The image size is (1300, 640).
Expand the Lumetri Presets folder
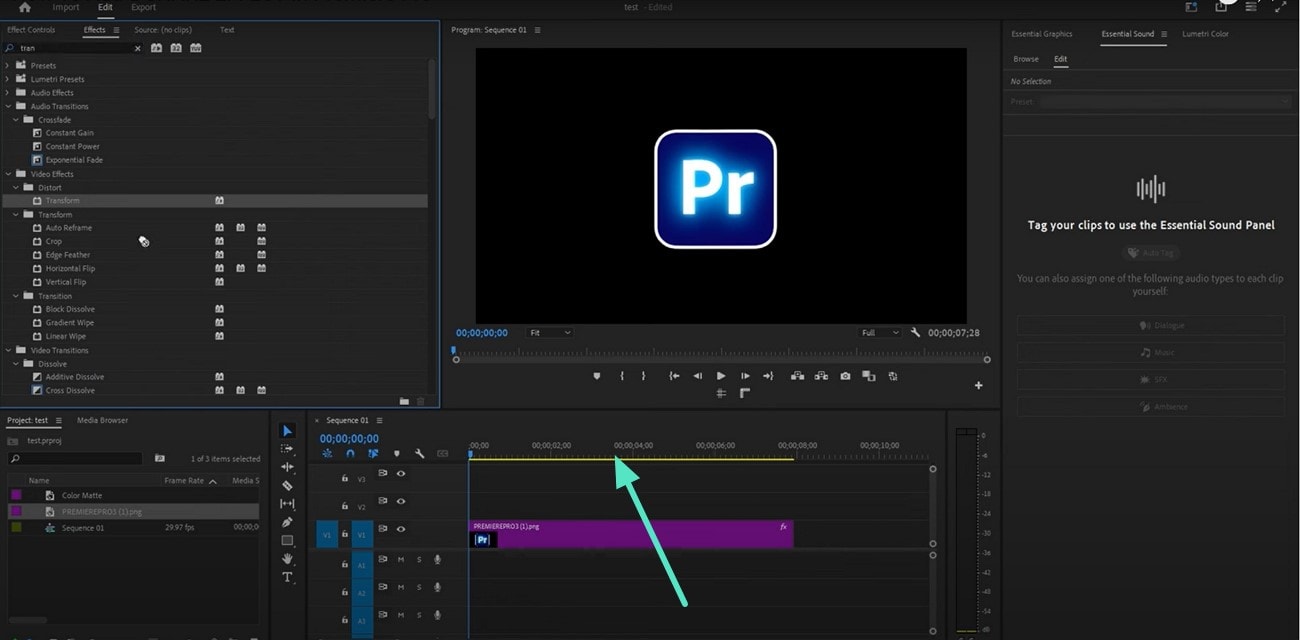[x=8, y=79]
